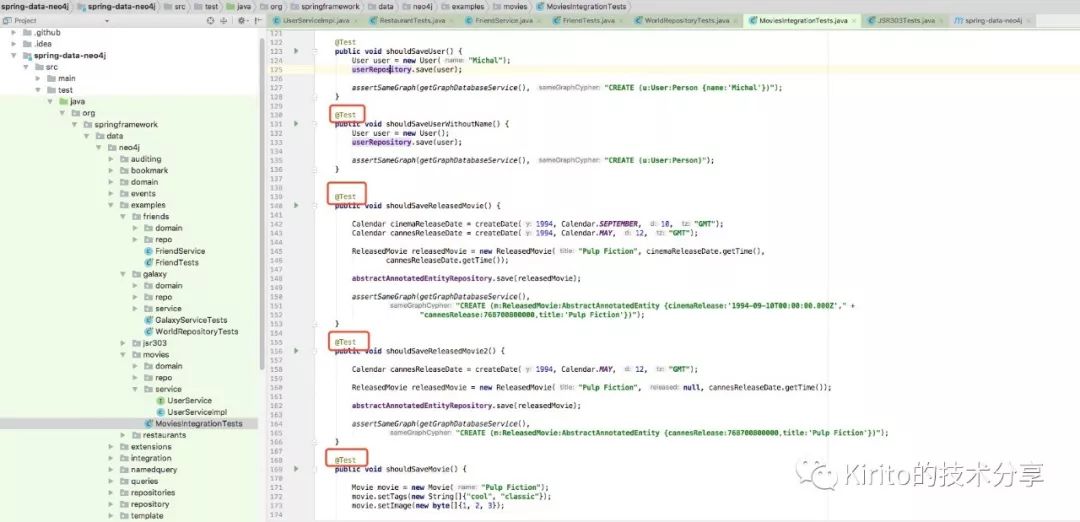Collapse the spring-data-neo4j root node
The width and height of the screenshot is (1080, 522).
[x=14, y=56]
